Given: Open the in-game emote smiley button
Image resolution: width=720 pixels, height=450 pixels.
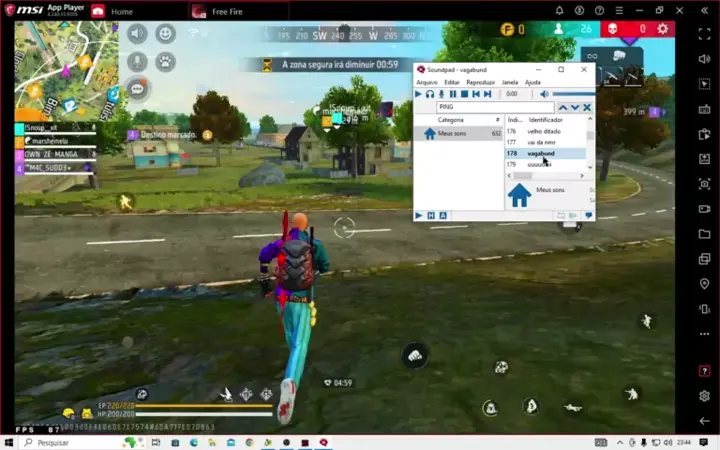Looking at the screenshot, I should coord(165,34).
